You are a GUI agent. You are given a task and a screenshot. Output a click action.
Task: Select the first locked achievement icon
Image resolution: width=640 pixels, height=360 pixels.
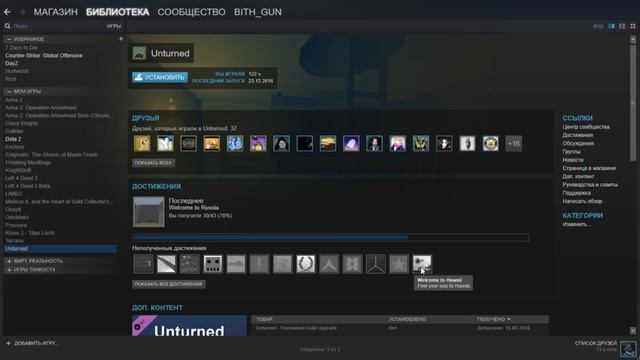point(143,264)
